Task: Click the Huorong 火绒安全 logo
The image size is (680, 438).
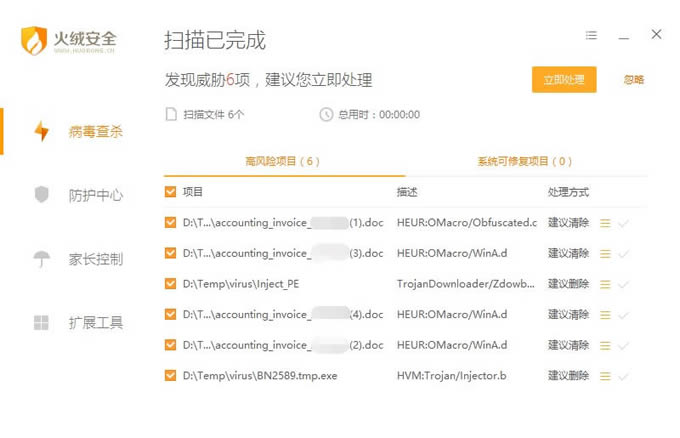Action: (x=69, y=41)
